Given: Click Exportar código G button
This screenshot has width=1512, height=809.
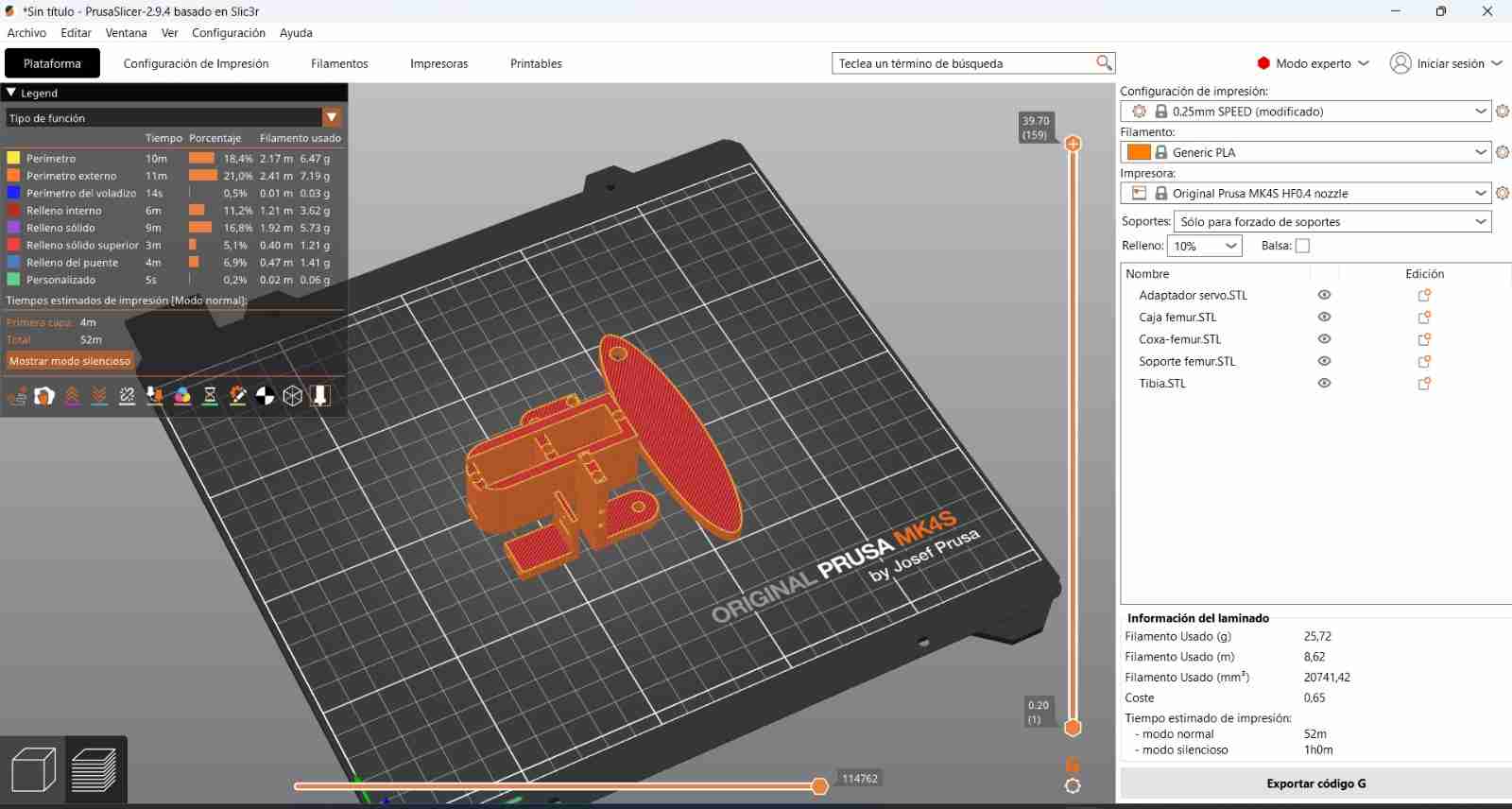Looking at the screenshot, I should click(1315, 783).
